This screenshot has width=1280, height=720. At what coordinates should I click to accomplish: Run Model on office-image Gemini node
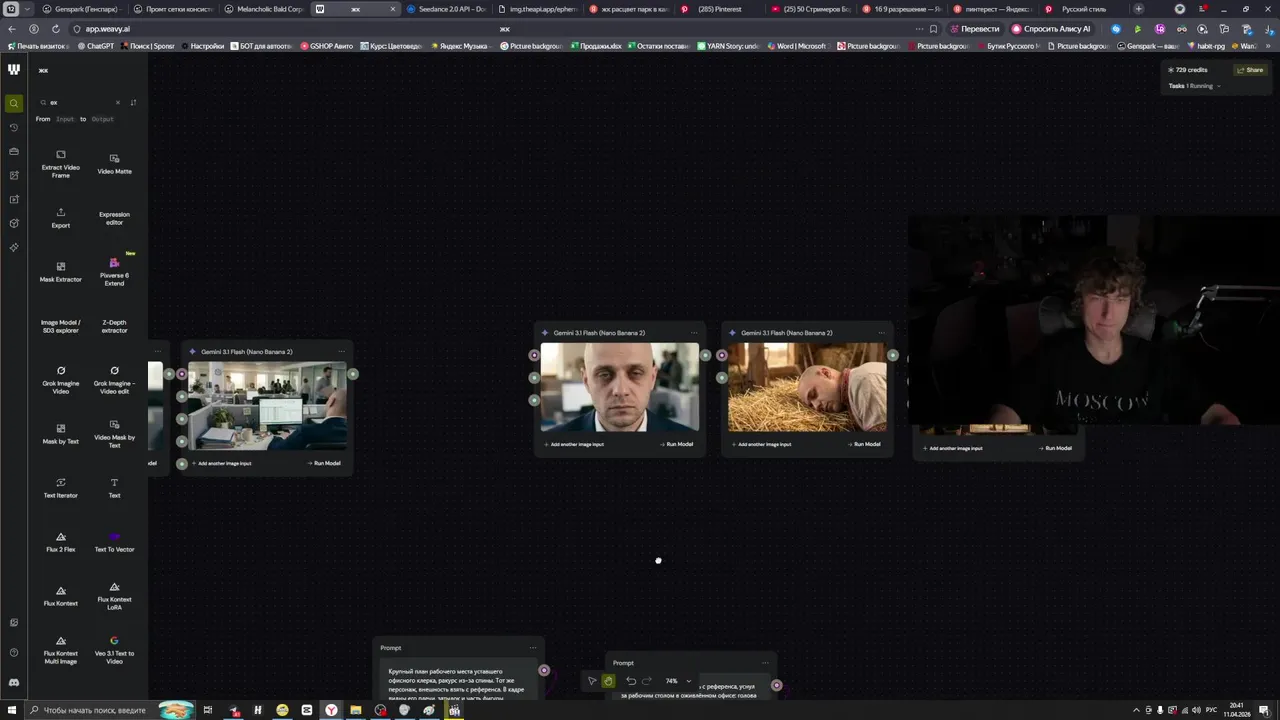click(324, 463)
